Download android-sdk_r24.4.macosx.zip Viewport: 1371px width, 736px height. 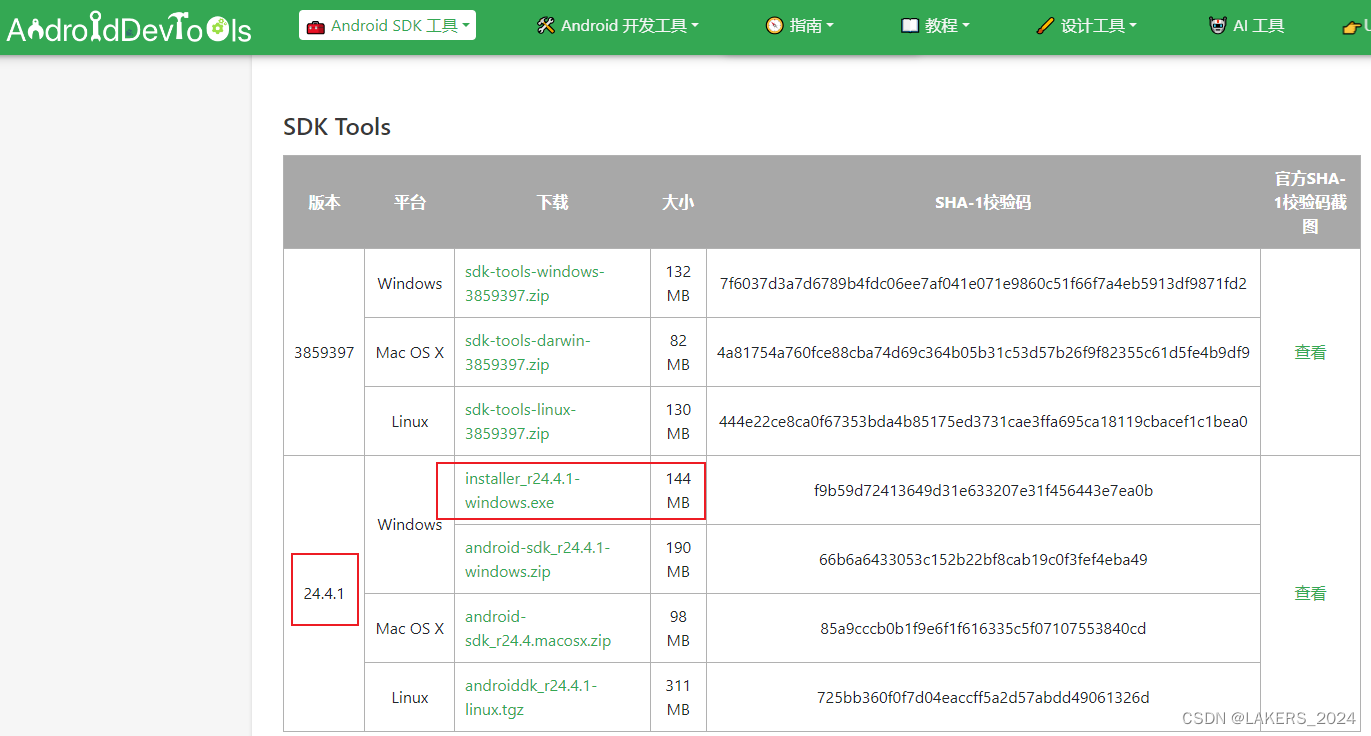coord(538,629)
